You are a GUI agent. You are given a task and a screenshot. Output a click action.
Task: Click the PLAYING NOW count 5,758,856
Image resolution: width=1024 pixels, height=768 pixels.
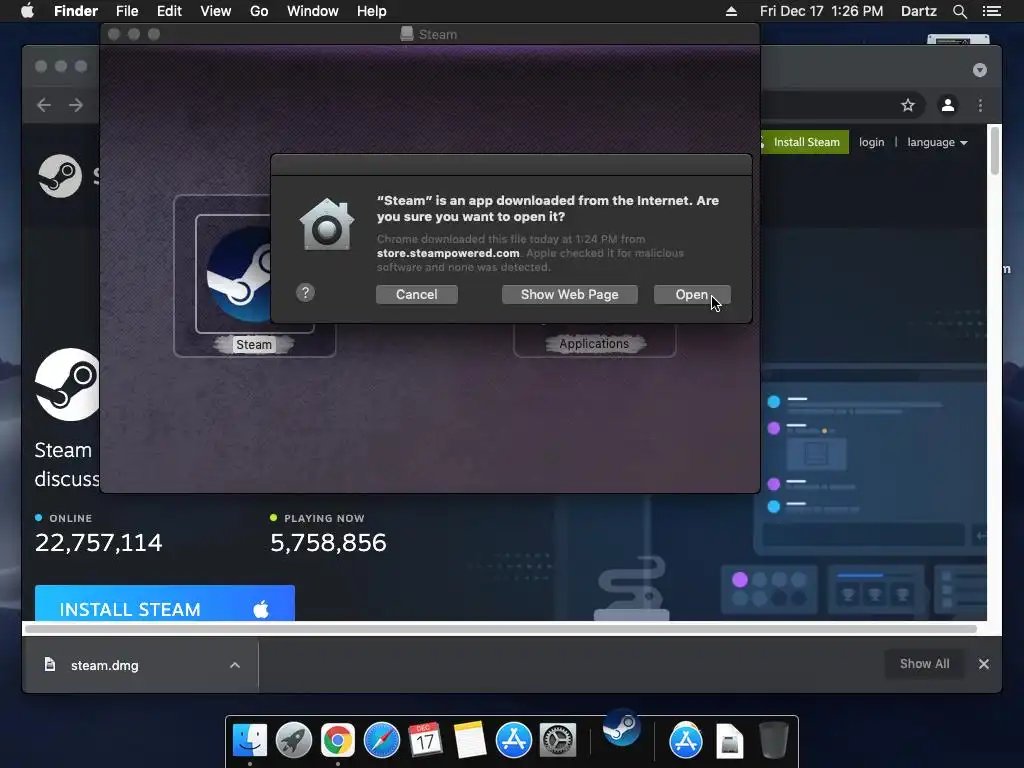point(328,543)
